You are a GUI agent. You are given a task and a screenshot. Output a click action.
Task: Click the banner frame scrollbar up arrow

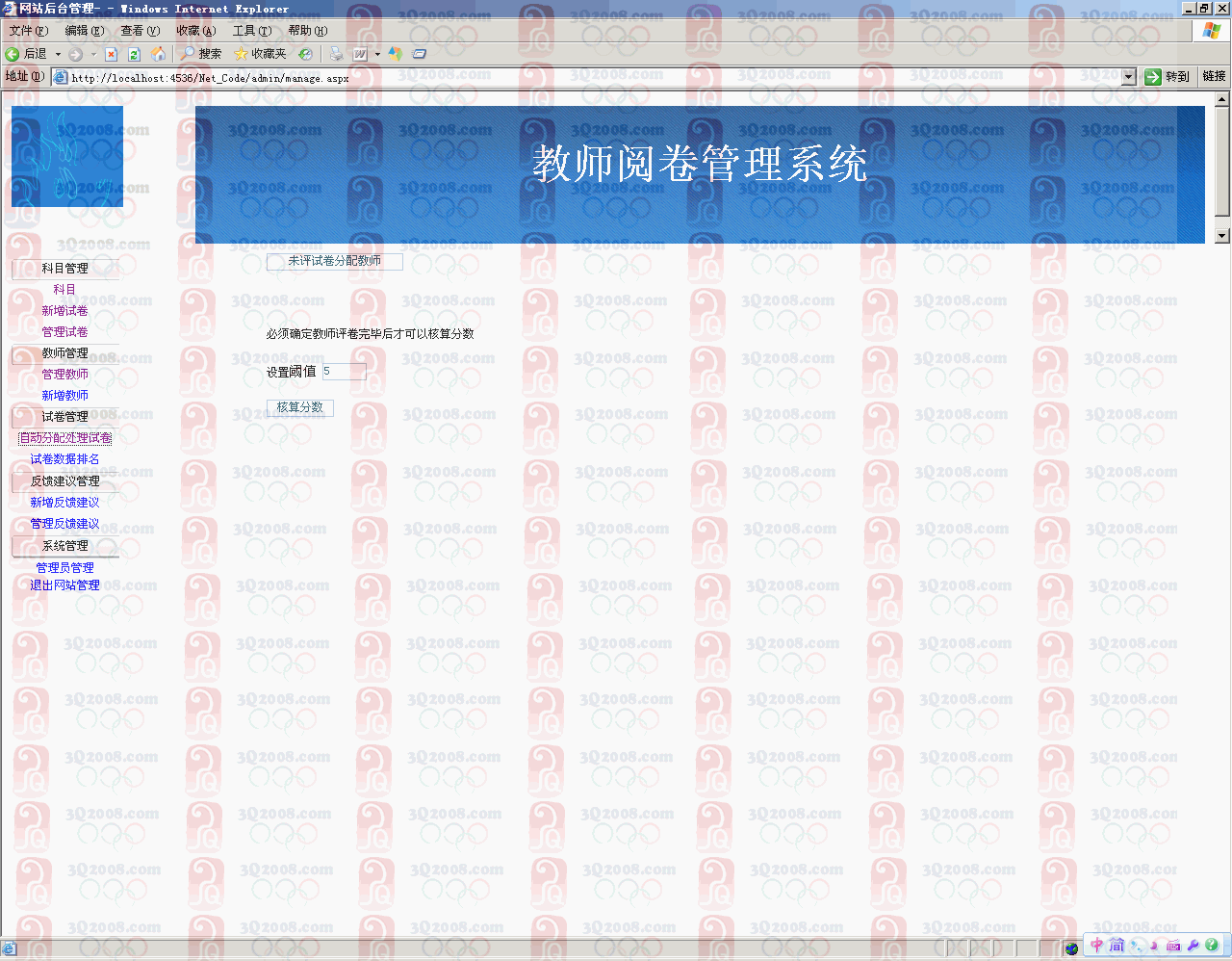1222,99
